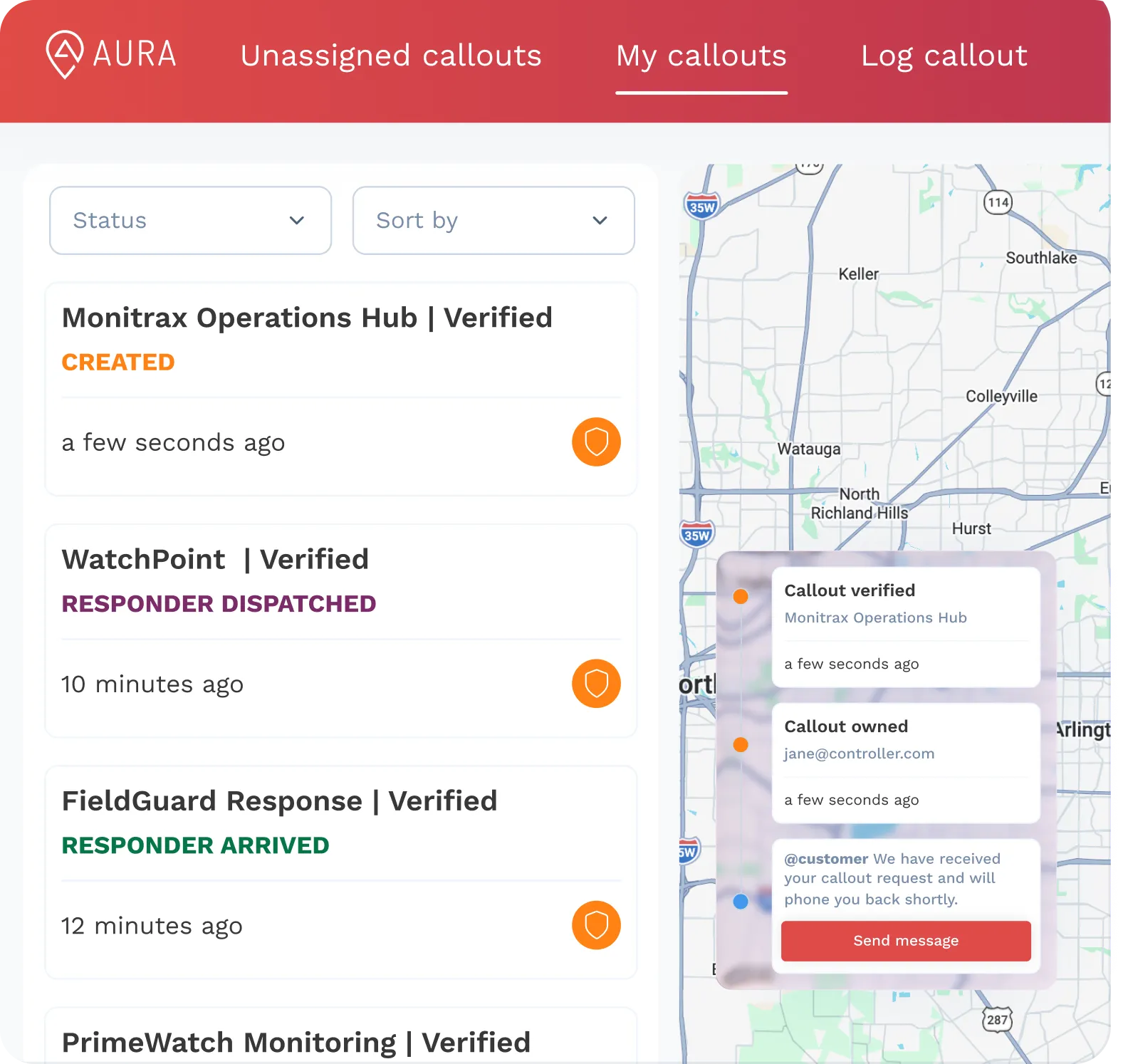This screenshot has width=1128, height=1064.
Task: Click Watauga label on the map
Action: (809, 449)
